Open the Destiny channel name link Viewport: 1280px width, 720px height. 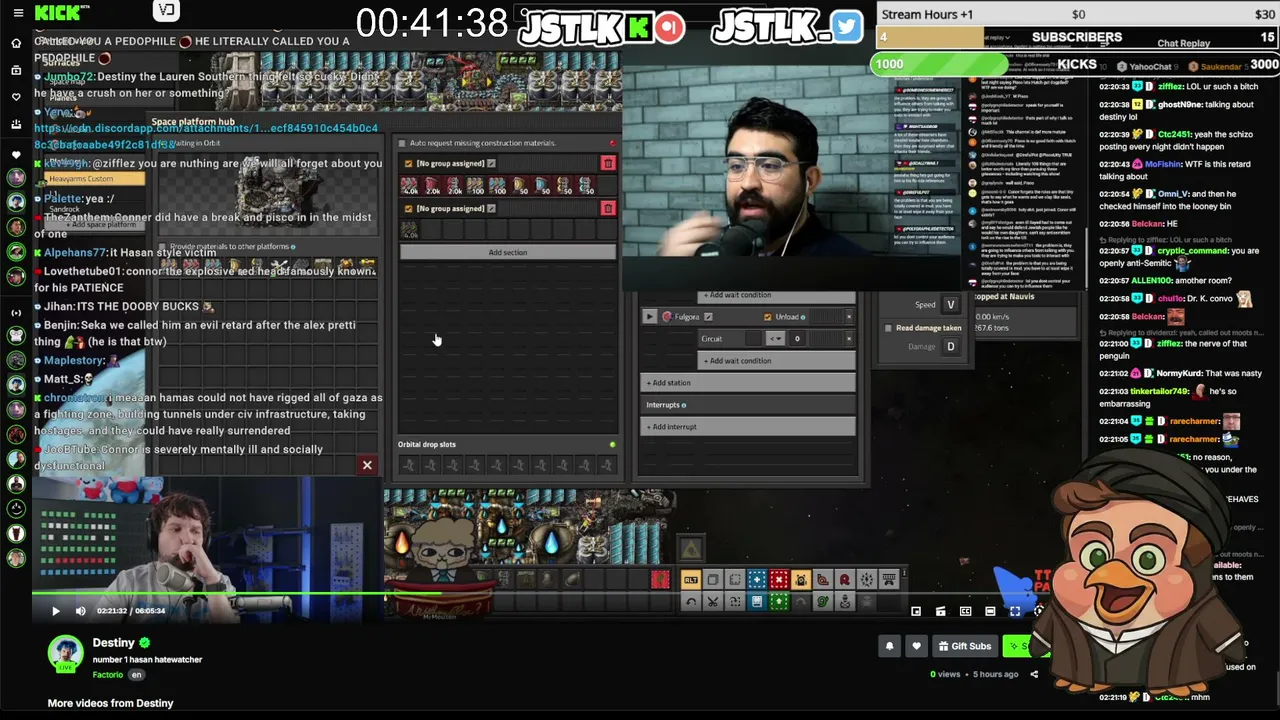113,643
